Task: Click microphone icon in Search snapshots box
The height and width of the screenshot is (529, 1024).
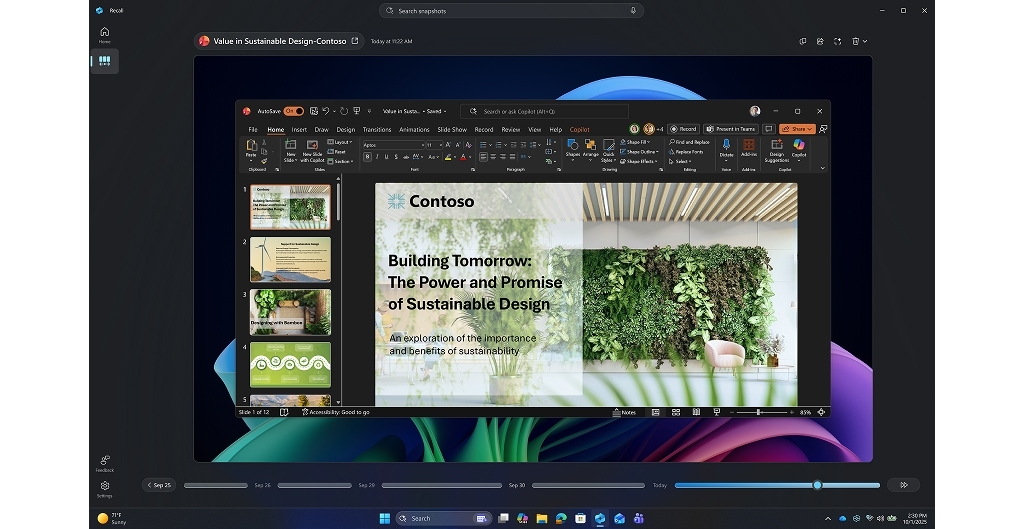Action: tap(633, 10)
